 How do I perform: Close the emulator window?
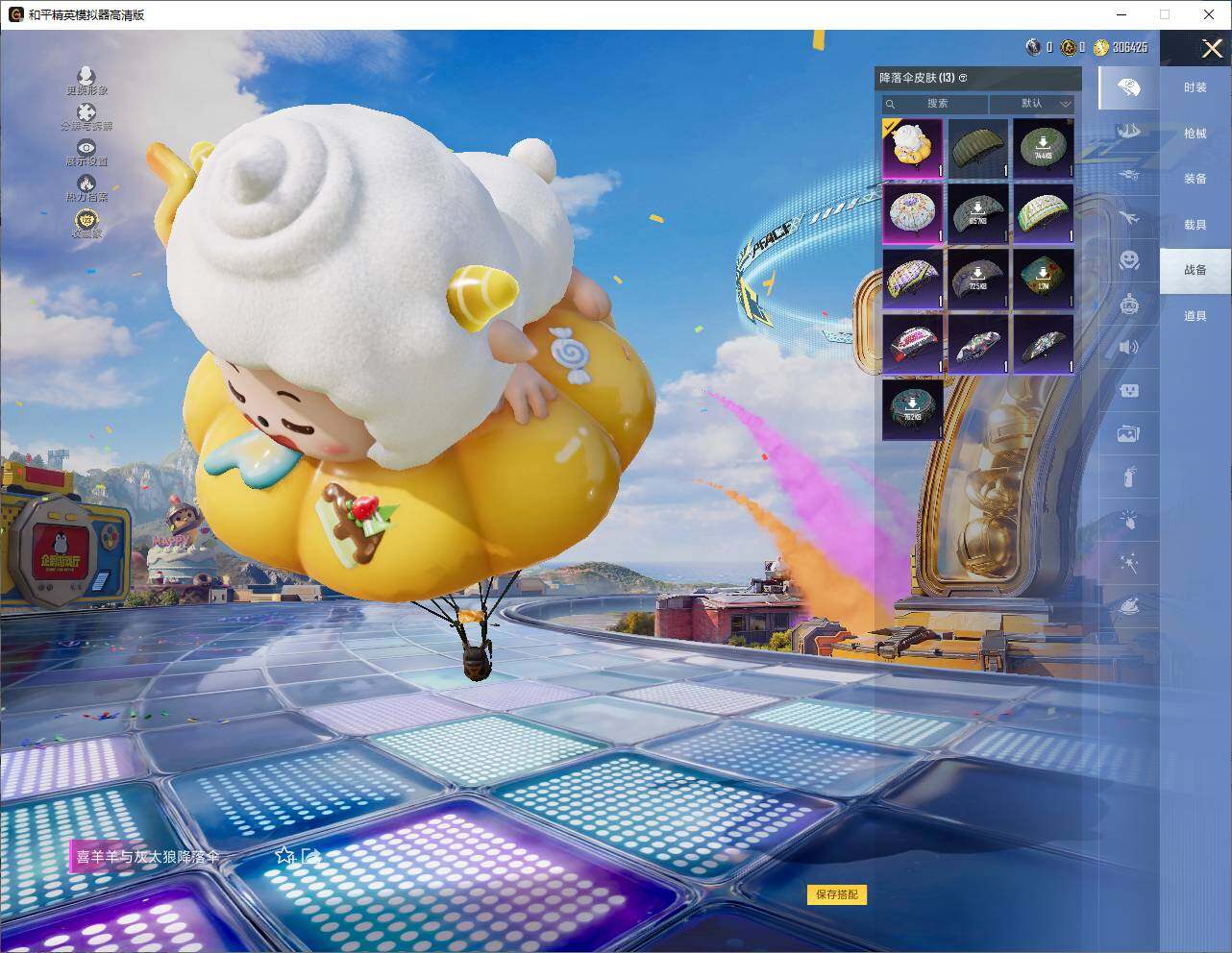1209,14
